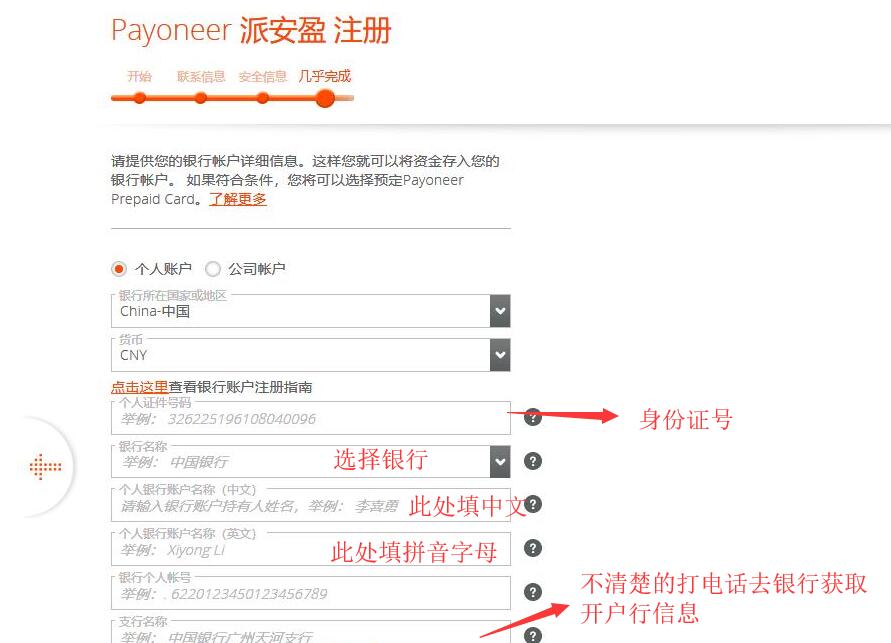Select the 公司帐户 radio button
This screenshot has width=891, height=643.
click(x=213, y=269)
